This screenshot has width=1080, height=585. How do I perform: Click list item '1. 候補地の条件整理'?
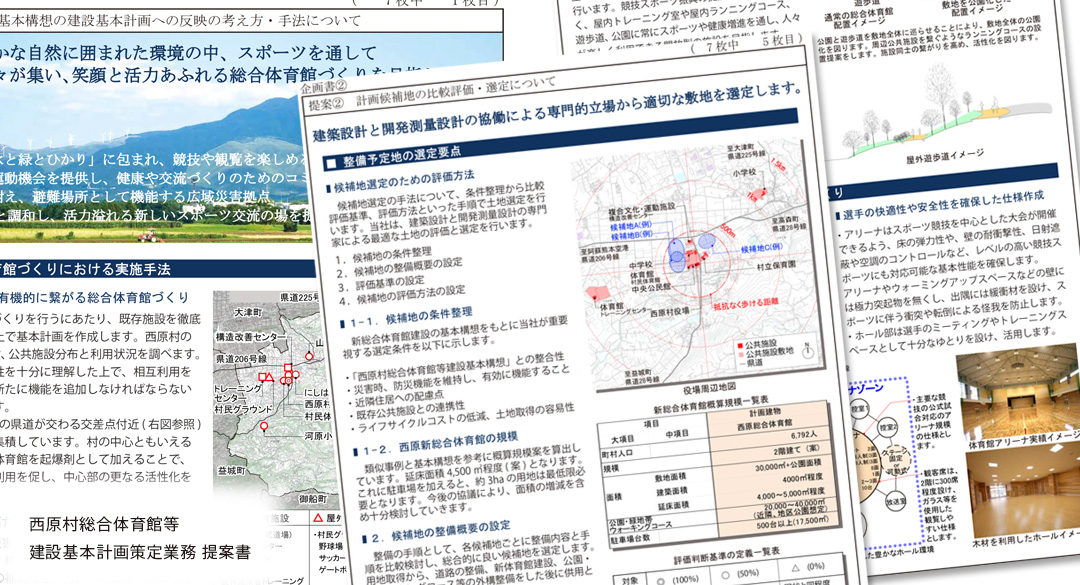[x=384, y=255]
